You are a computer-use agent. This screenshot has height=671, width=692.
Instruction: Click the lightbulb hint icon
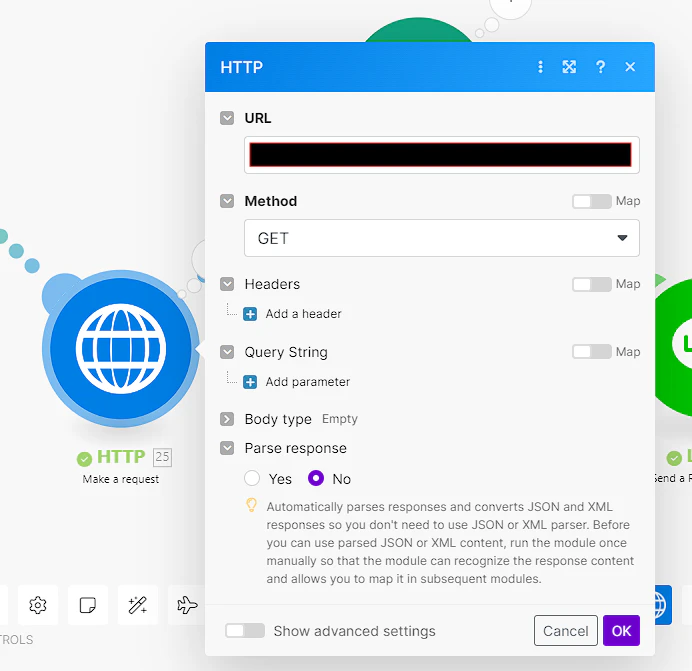252,505
